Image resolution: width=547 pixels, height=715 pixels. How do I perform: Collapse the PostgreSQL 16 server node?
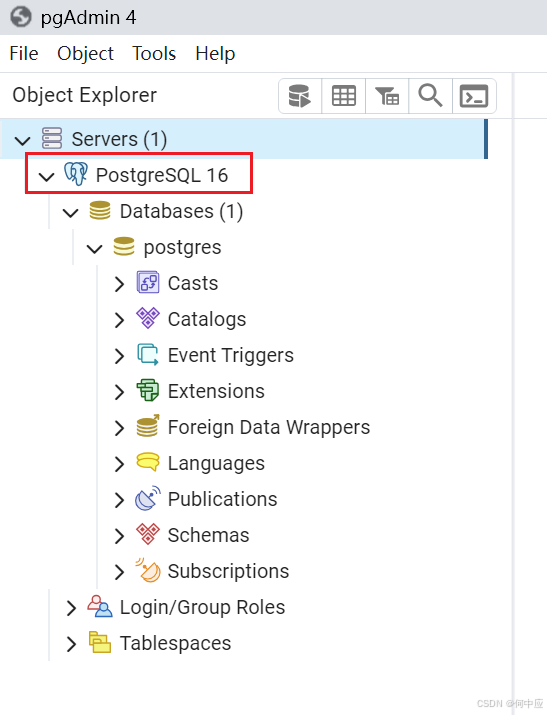[x=46, y=176]
